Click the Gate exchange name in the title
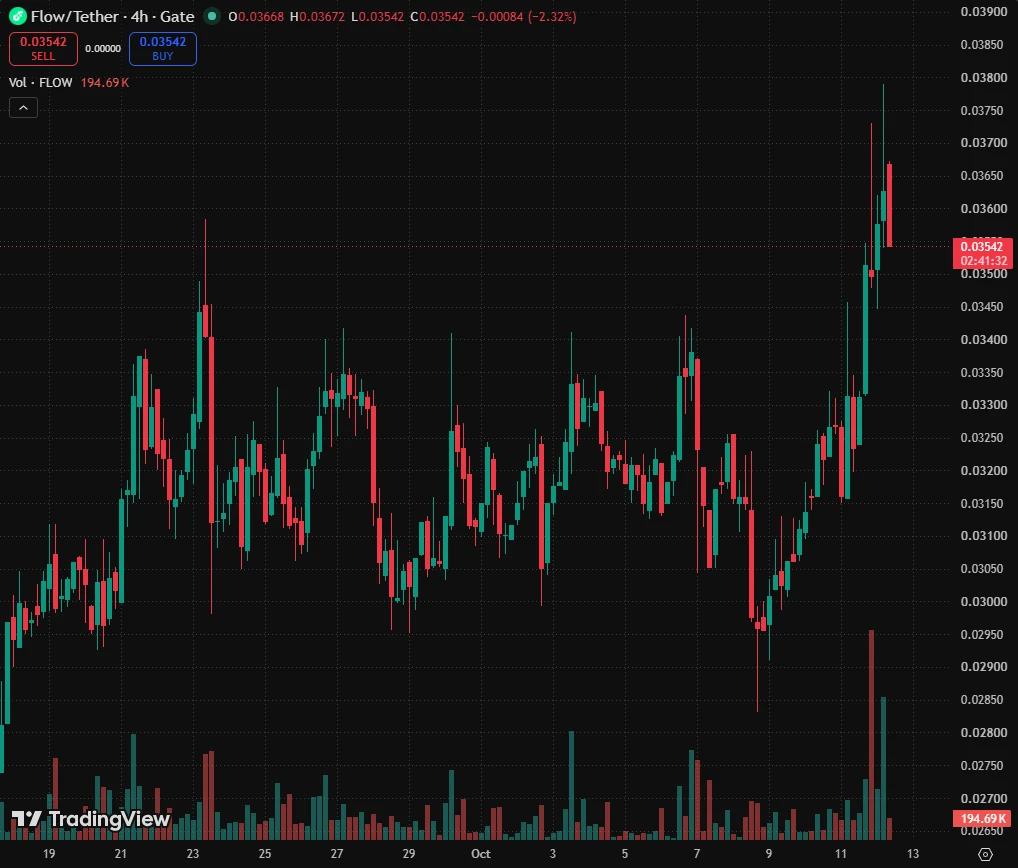The image size is (1018, 868). [177, 16]
